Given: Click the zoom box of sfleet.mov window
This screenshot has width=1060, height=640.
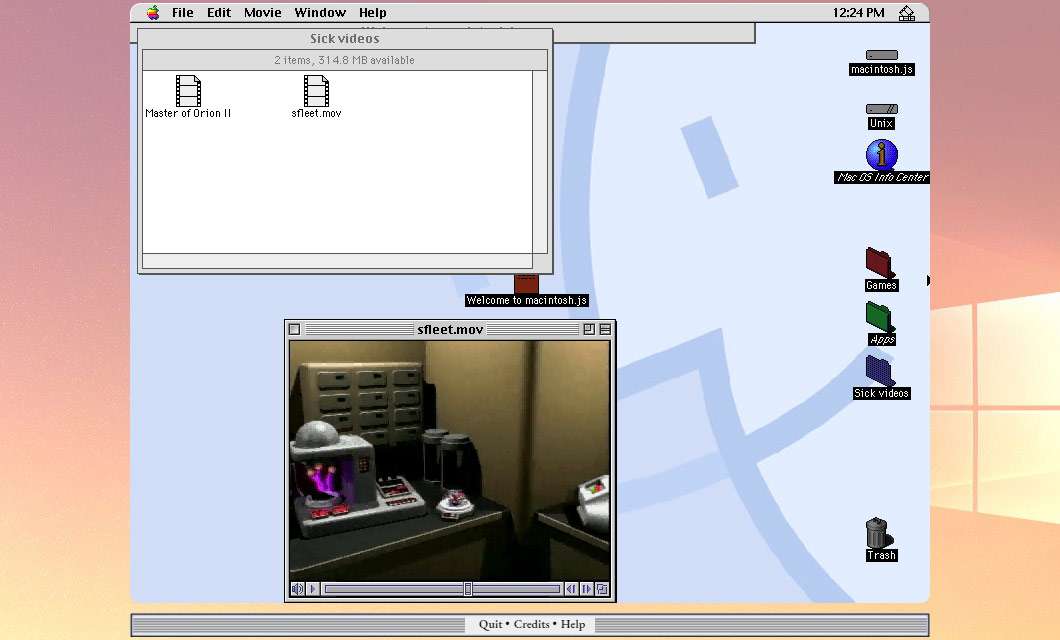Looking at the screenshot, I should coord(589,329).
